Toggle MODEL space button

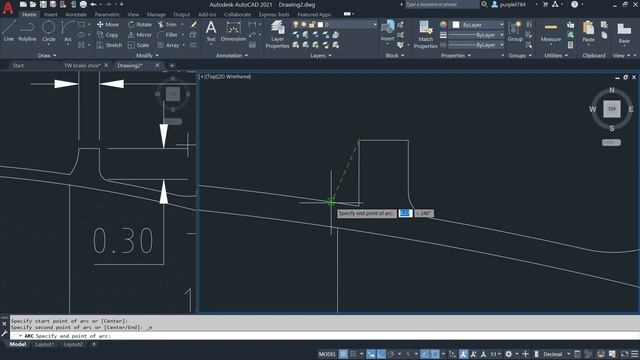point(327,354)
